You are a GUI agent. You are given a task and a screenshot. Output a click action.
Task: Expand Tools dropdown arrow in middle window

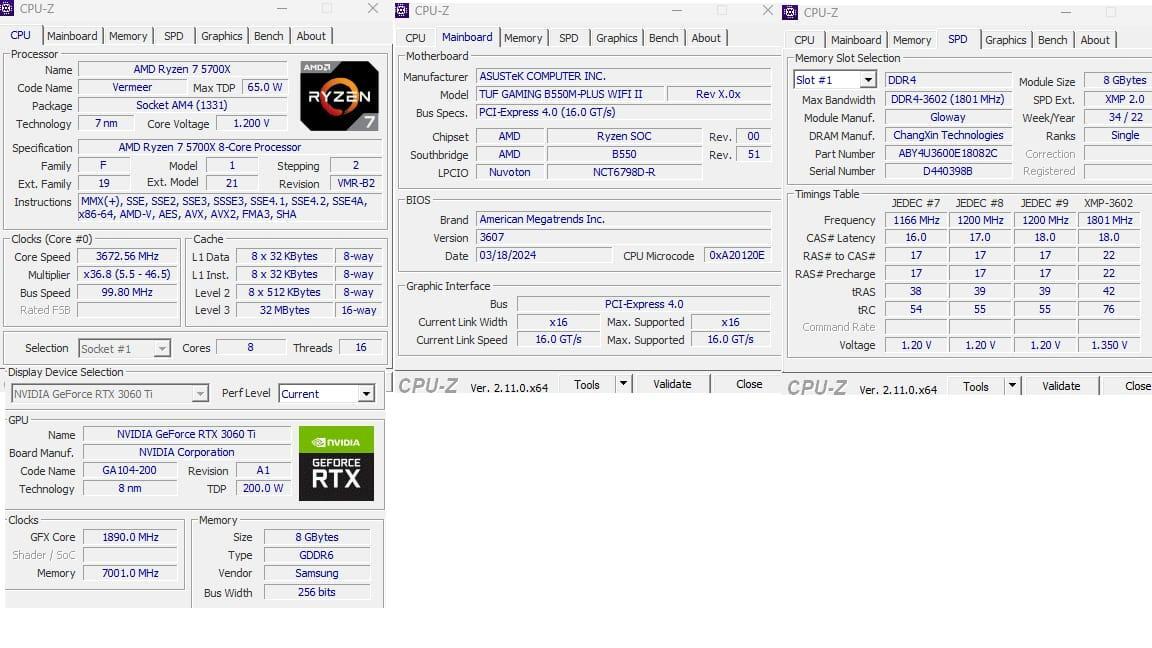coord(623,384)
